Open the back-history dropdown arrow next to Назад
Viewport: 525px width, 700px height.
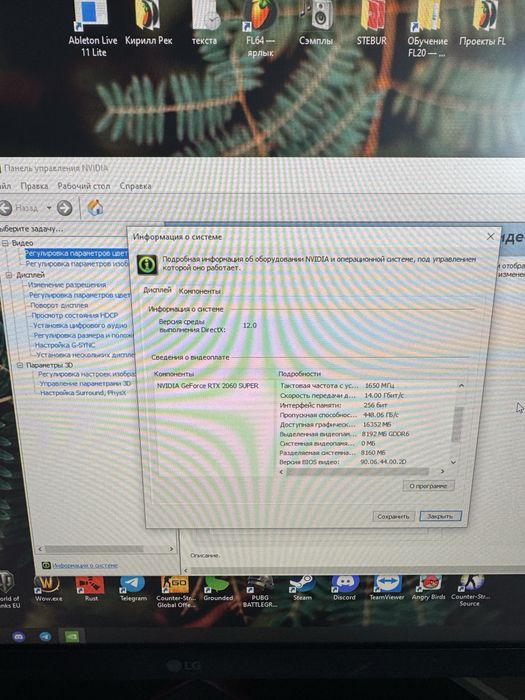pyautogui.click(x=49, y=208)
